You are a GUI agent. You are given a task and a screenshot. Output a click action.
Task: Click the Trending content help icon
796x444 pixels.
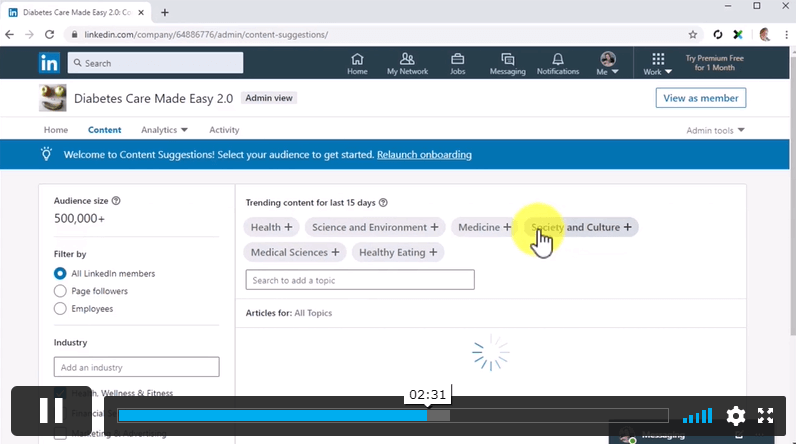click(383, 202)
